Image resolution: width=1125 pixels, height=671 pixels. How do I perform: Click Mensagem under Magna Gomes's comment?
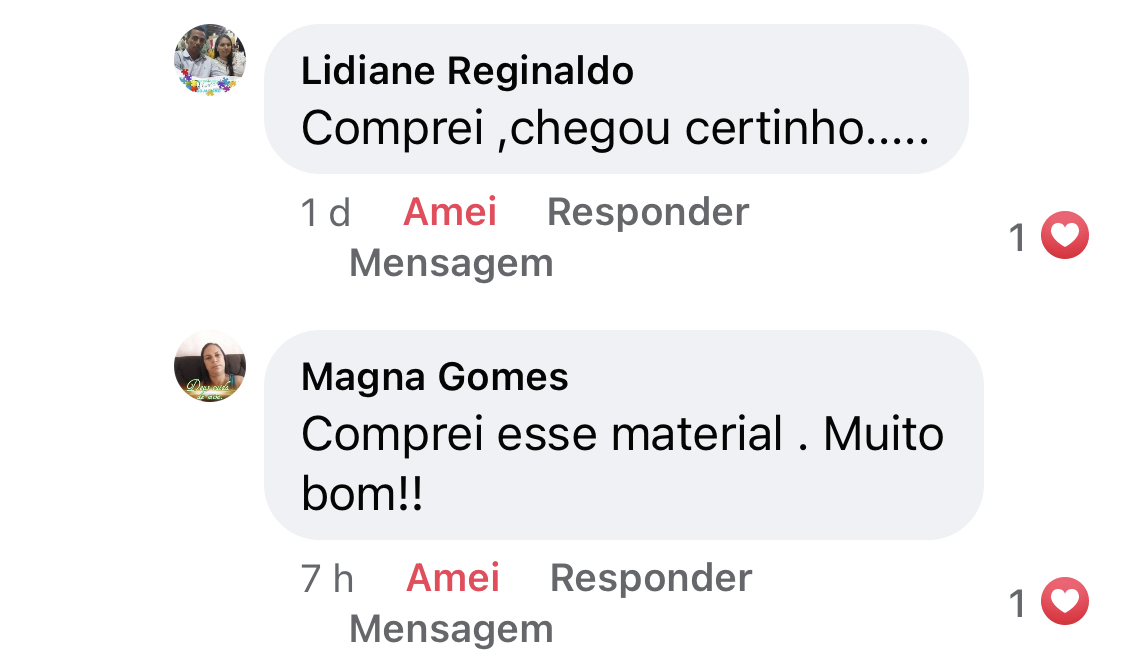click(451, 629)
